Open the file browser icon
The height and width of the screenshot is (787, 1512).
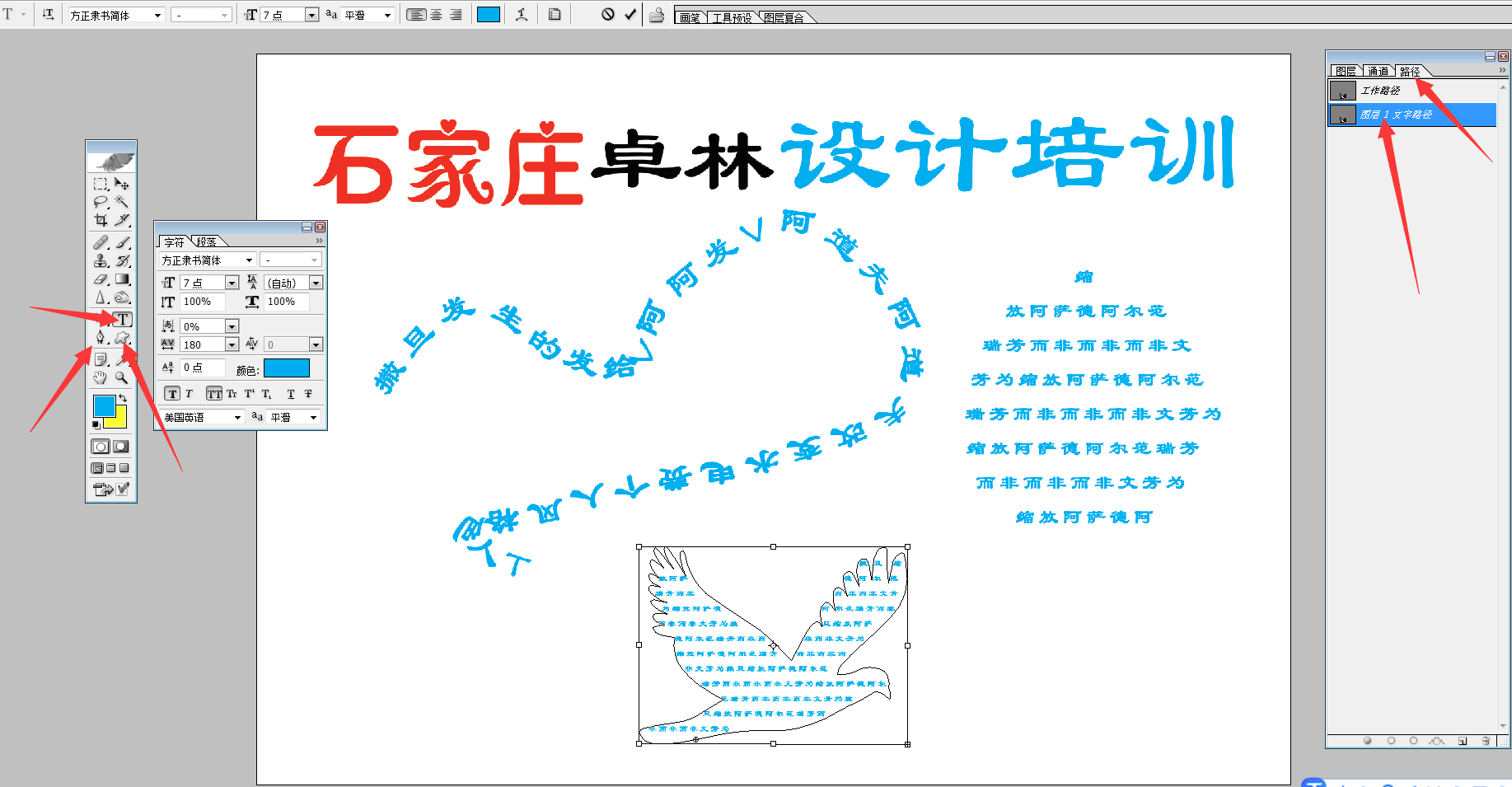click(657, 14)
